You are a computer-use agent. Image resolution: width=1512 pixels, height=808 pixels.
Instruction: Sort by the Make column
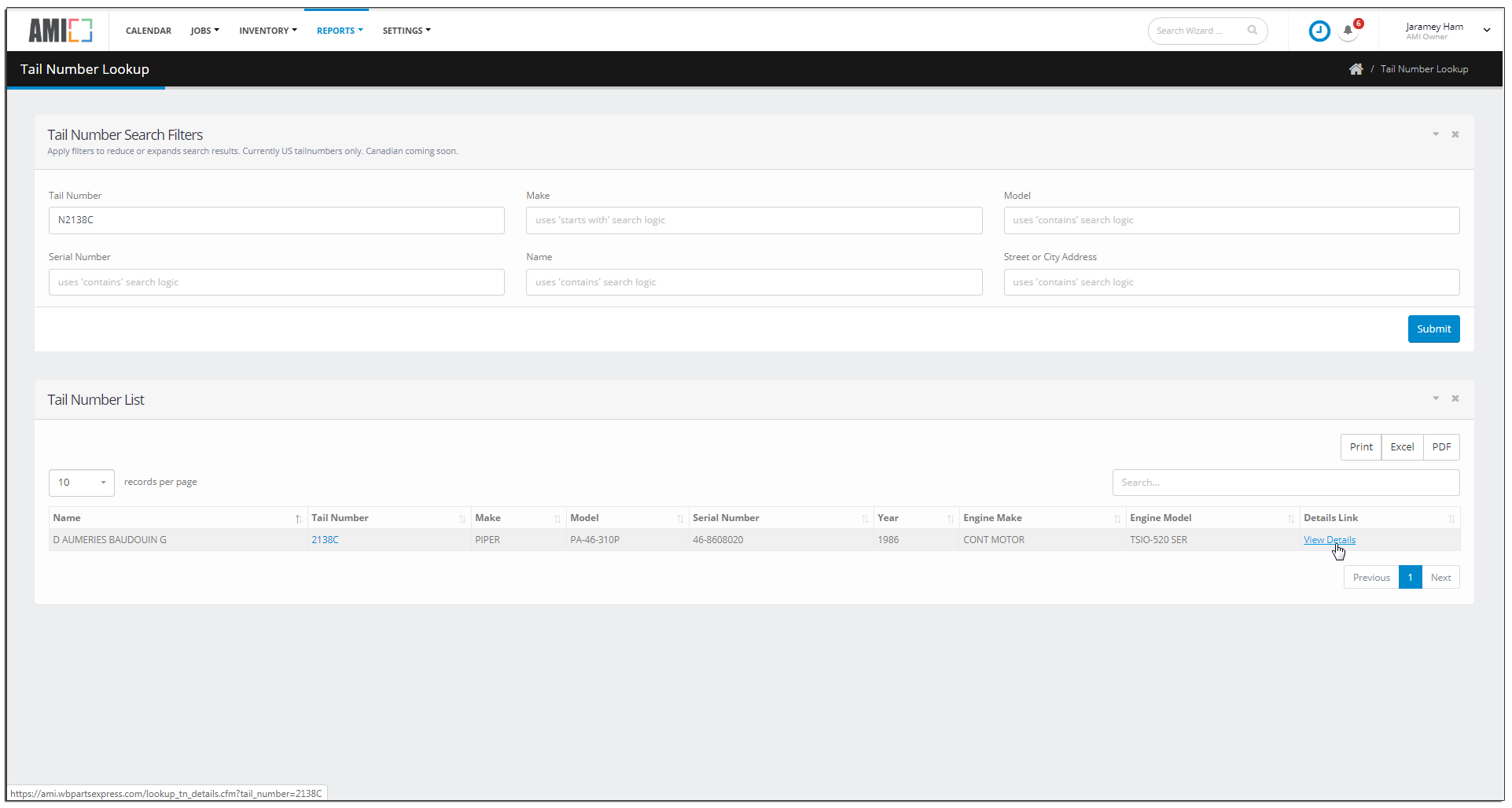point(518,518)
